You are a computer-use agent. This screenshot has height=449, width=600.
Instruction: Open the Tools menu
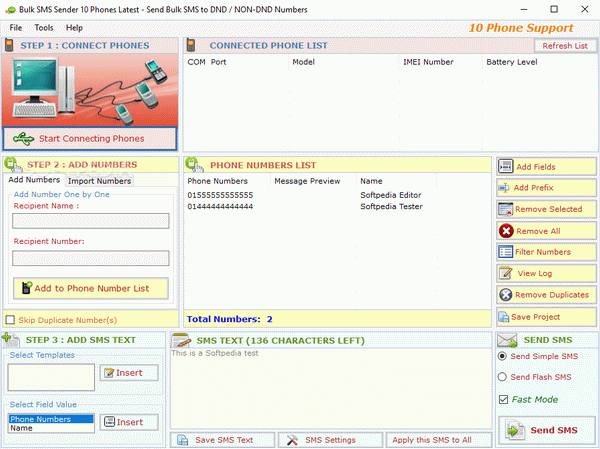point(44,28)
